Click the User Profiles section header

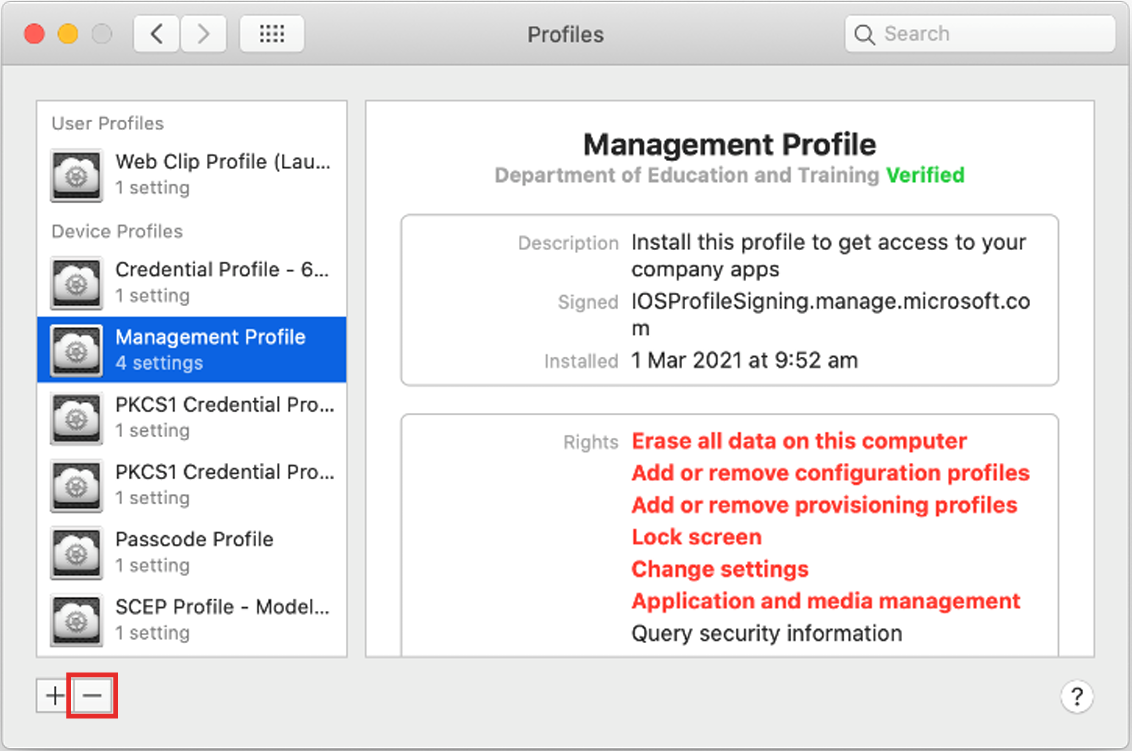click(x=108, y=123)
